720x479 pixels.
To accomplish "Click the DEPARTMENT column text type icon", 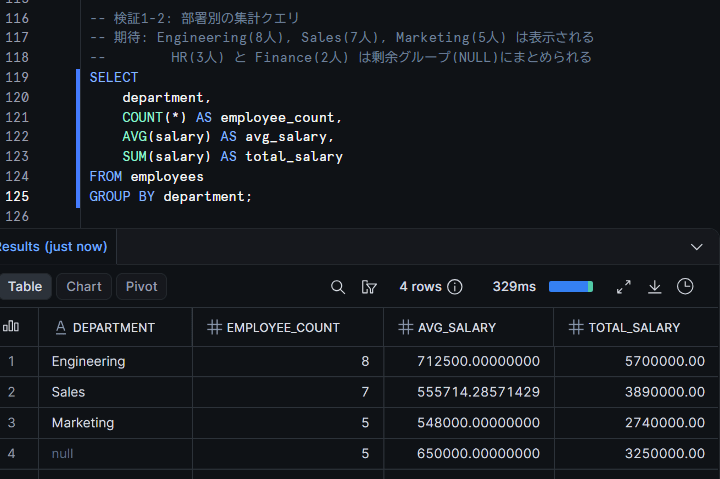I will point(61,327).
